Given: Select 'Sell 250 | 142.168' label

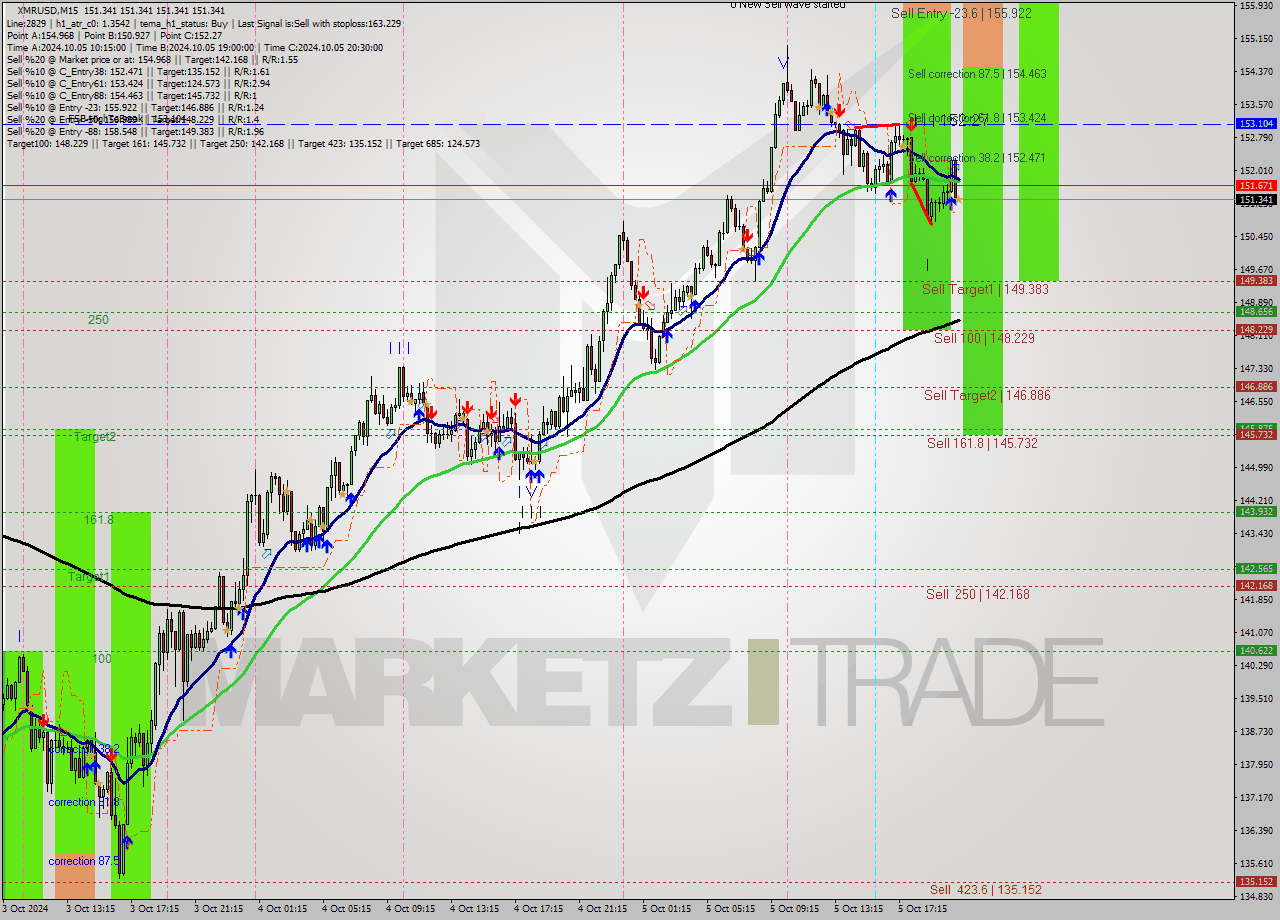Looking at the screenshot, I should pos(977,594).
